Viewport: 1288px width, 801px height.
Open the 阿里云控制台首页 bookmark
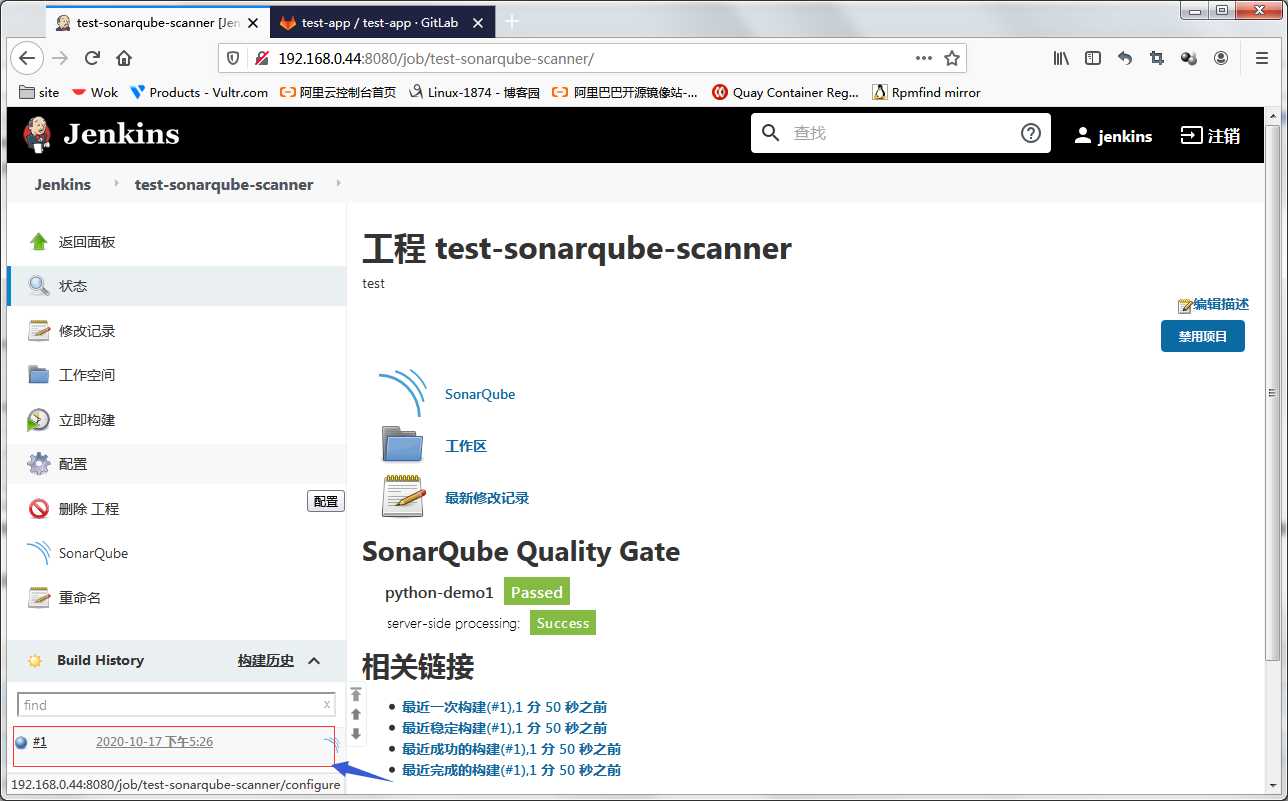pos(337,92)
